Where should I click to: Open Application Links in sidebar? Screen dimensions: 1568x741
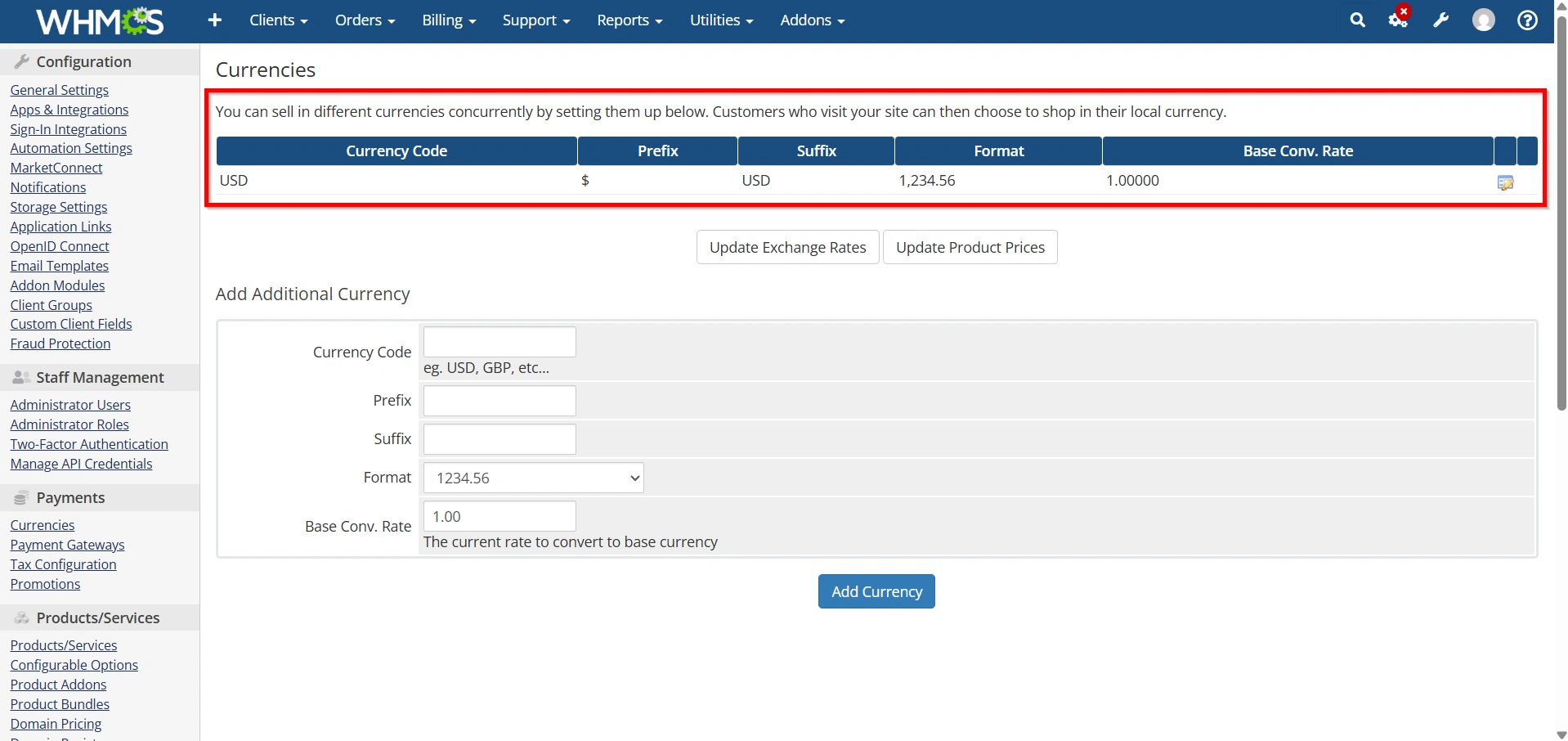coord(60,227)
